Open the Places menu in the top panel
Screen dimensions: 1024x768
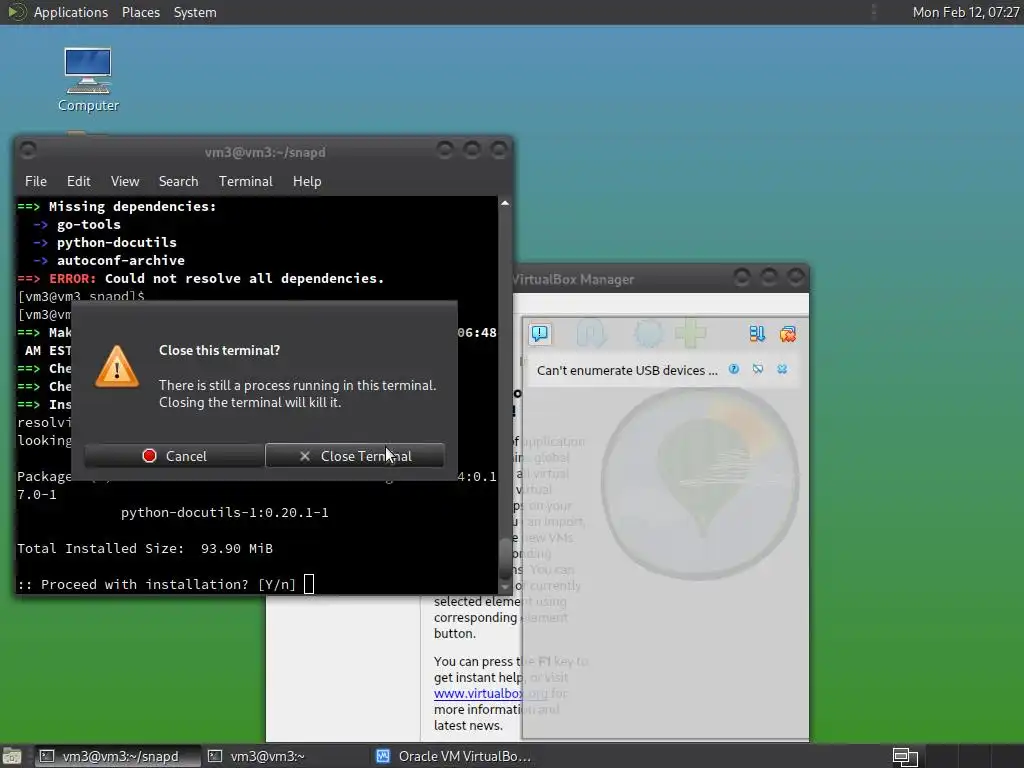[x=140, y=12]
